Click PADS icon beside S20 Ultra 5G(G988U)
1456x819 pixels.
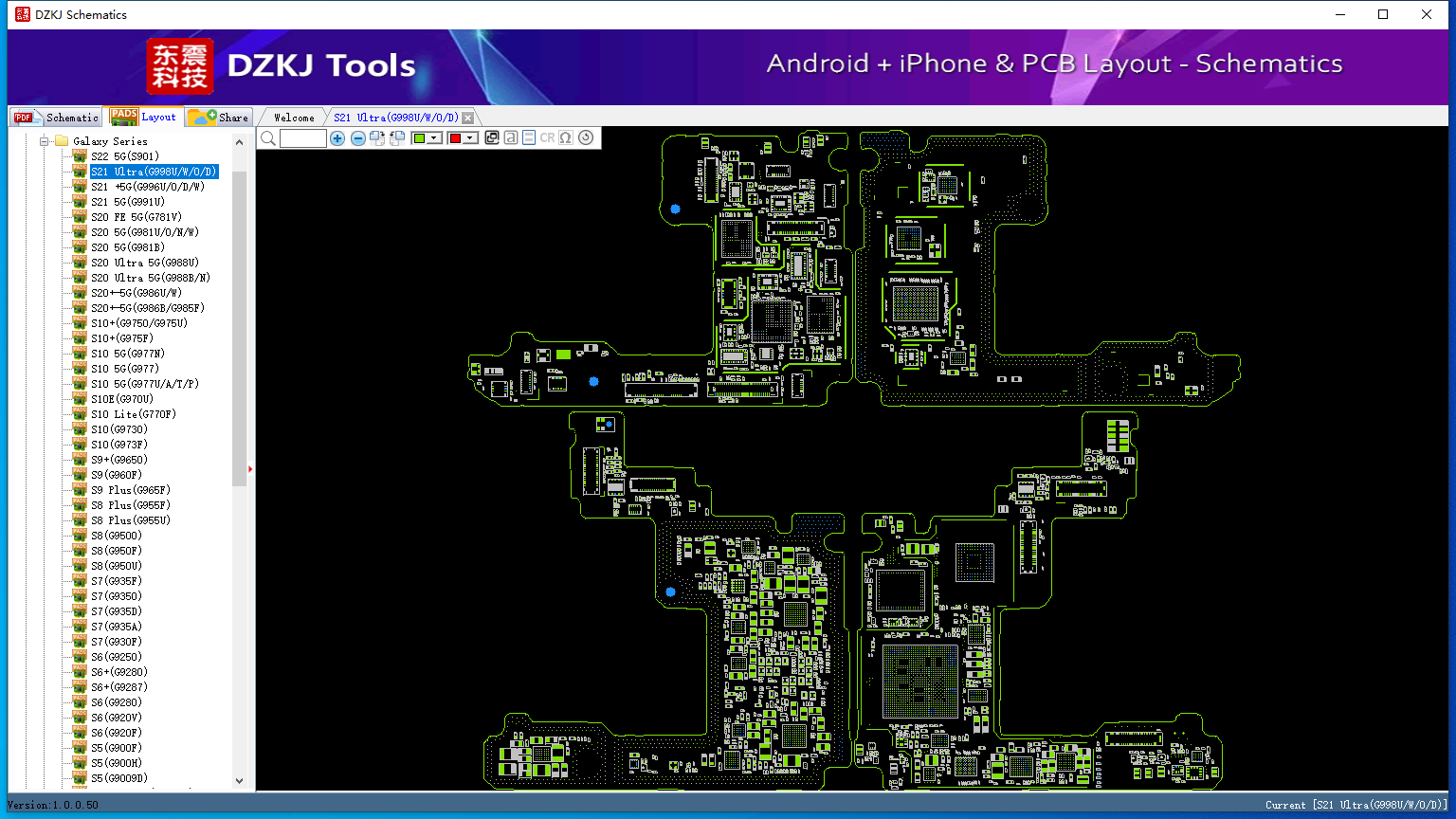[80, 263]
